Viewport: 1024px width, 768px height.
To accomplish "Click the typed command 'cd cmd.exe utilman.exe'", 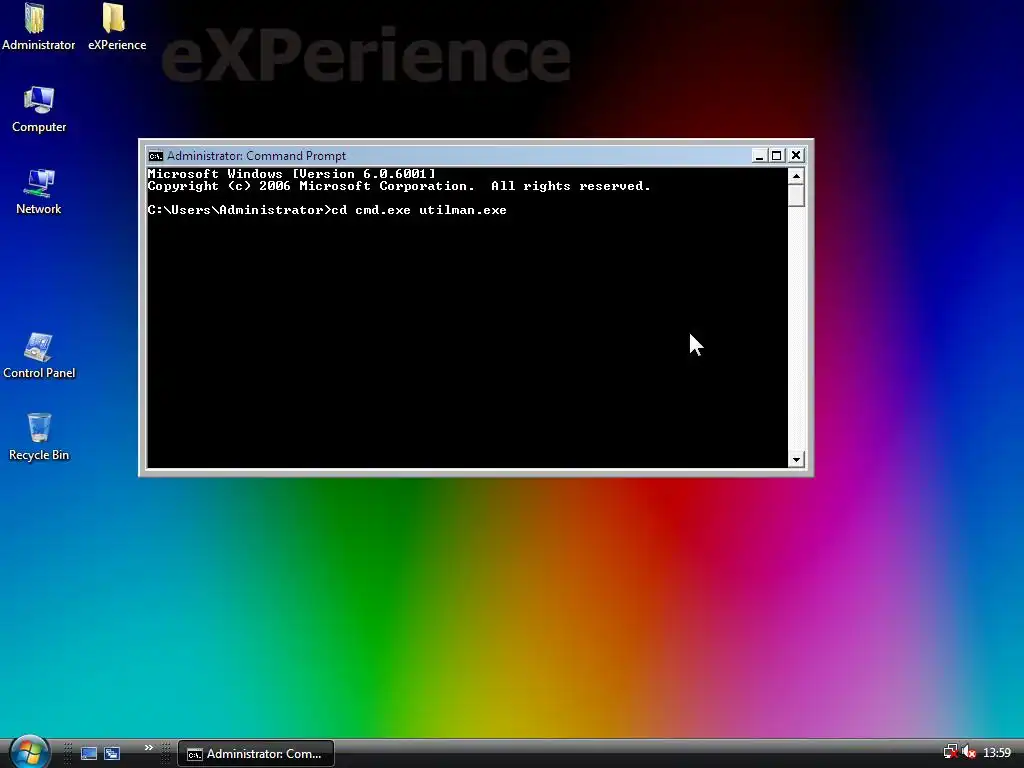I will [x=419, y=210].
